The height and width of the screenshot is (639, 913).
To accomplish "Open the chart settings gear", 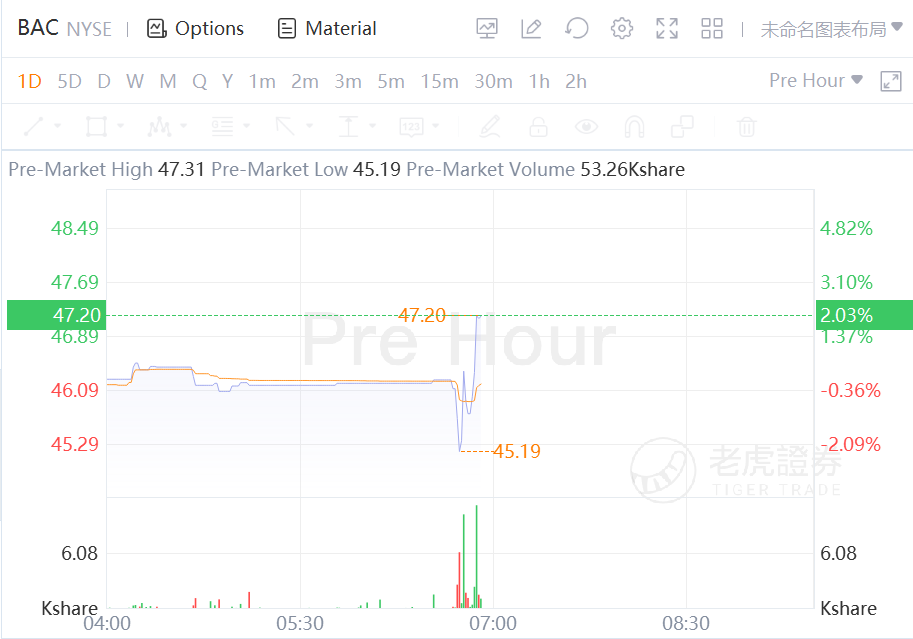I will (x=622, y=28).
